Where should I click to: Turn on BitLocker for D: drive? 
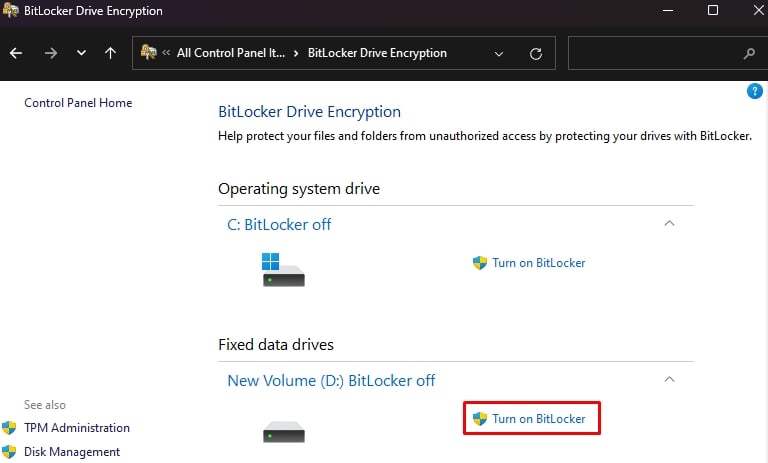click(x=538, y=419)
